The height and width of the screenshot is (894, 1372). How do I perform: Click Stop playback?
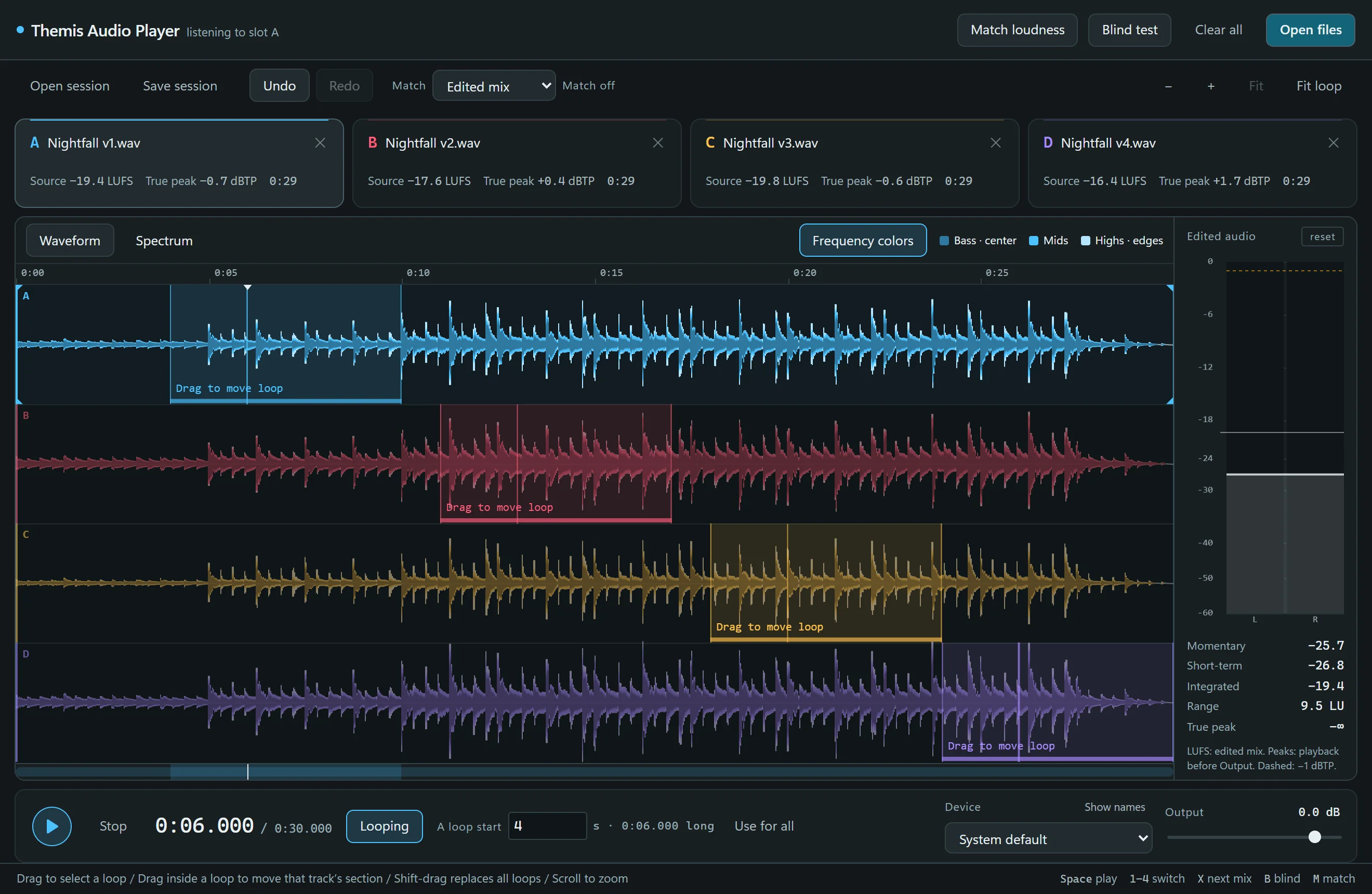tap(113, 826)
